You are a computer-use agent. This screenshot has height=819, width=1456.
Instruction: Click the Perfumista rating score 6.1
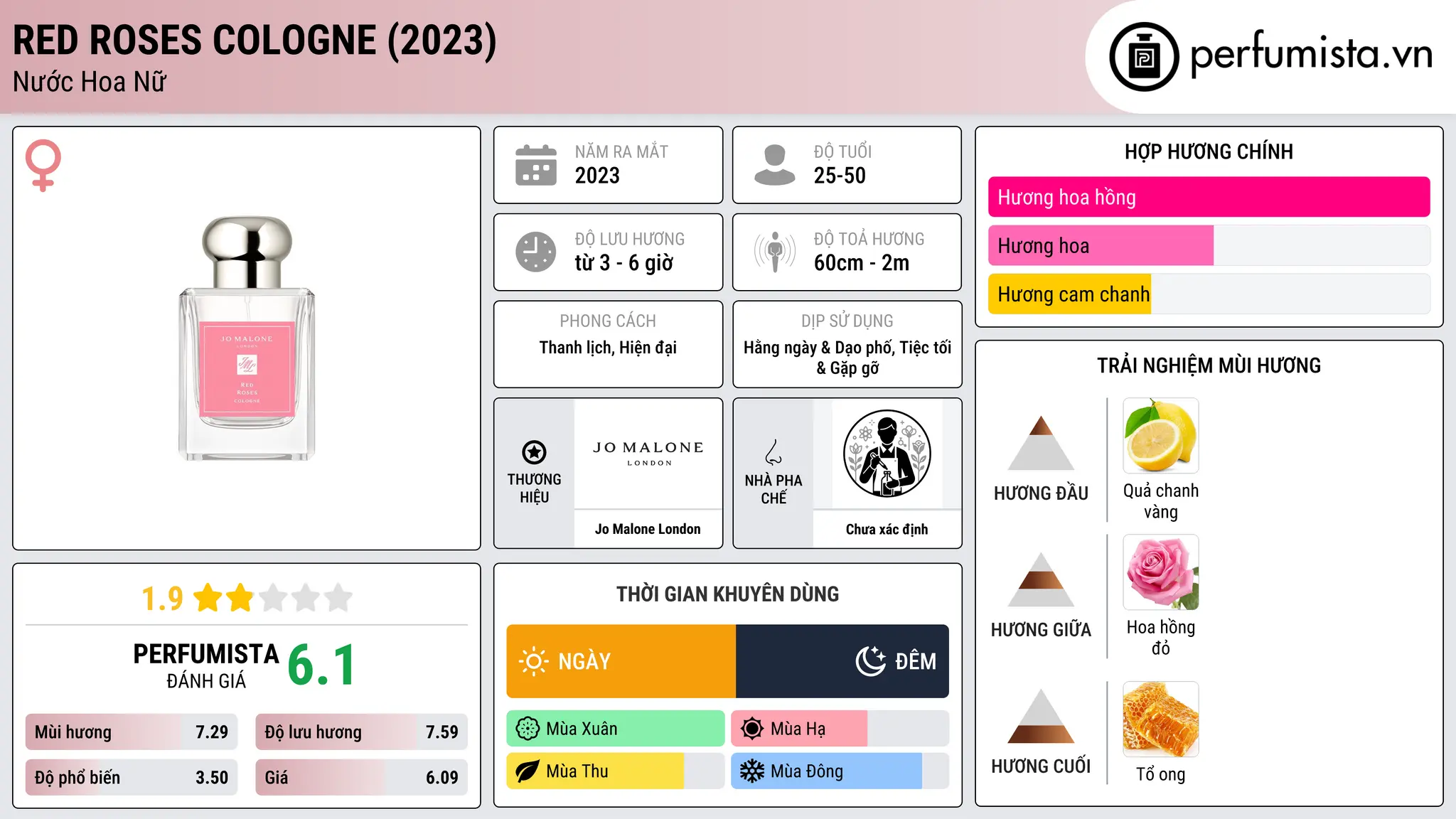point(321,665)
